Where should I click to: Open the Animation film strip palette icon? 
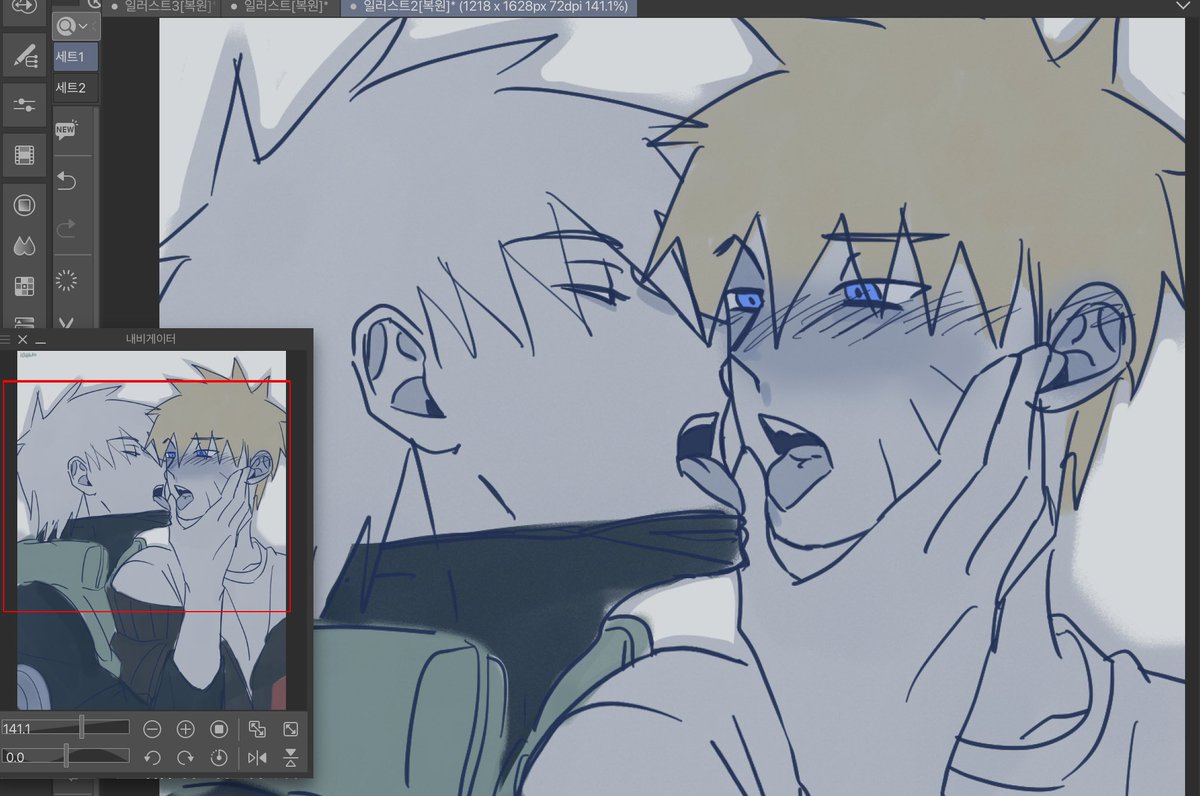tap(24, 155)
